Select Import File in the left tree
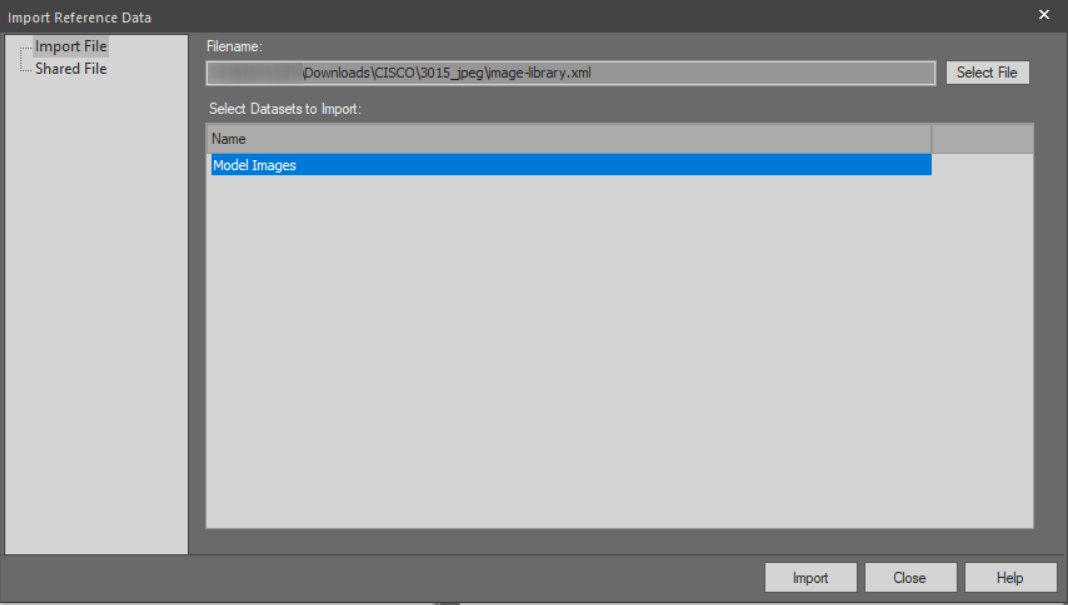Image resolution: width=1068 pixels, height=605 pixels. pos(70,46)
